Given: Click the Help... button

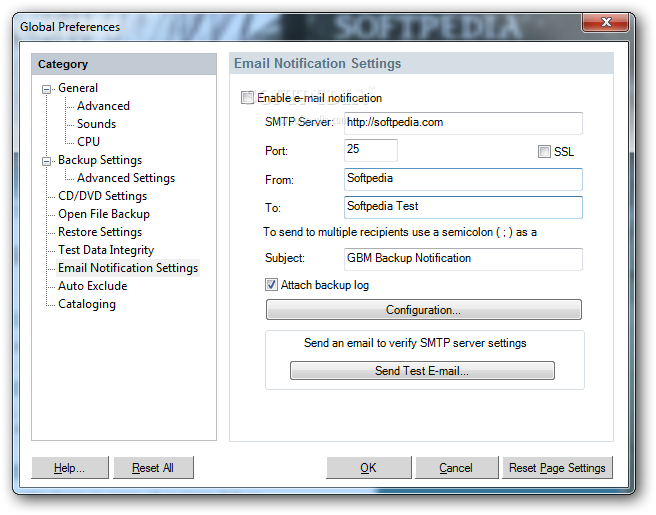Looking at the screenshot, I should pos(70,467).
